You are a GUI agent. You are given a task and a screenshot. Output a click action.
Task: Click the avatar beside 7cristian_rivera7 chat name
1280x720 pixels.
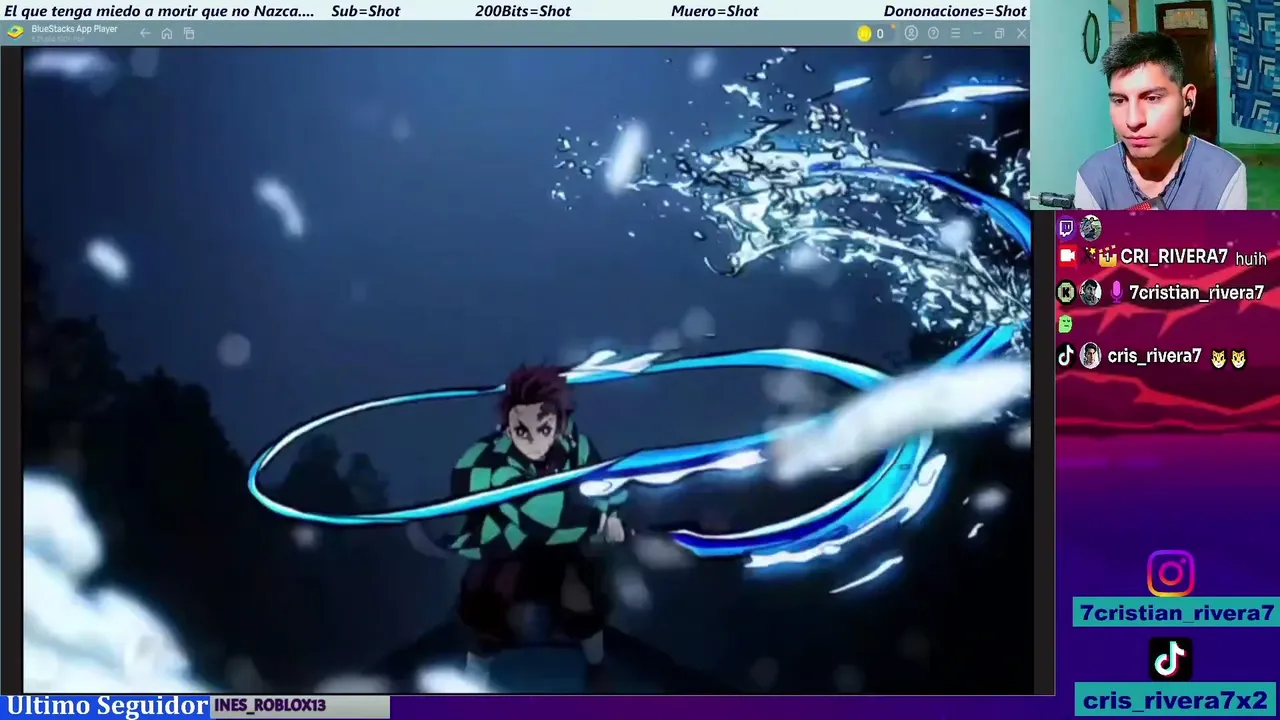[1090, 292]
